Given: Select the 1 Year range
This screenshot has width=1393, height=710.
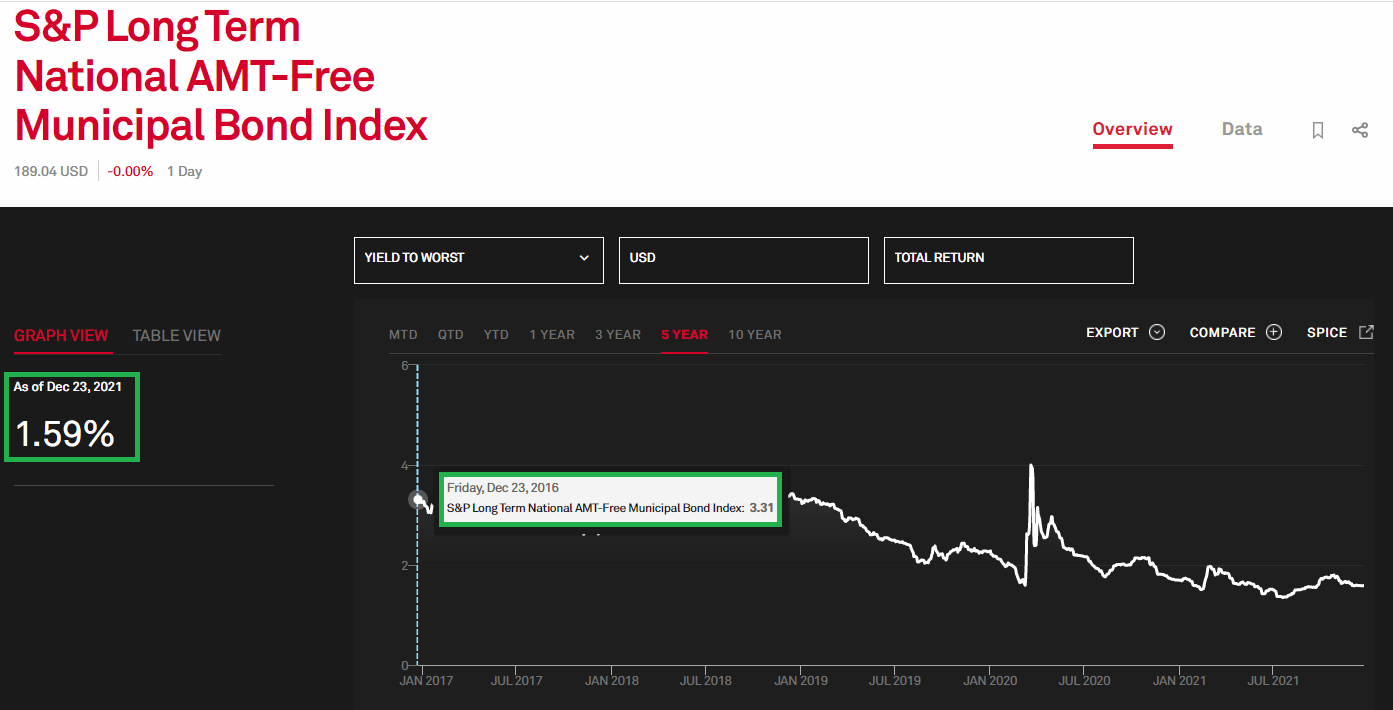Looking at the screenshot, I should (x=552, y=334).
